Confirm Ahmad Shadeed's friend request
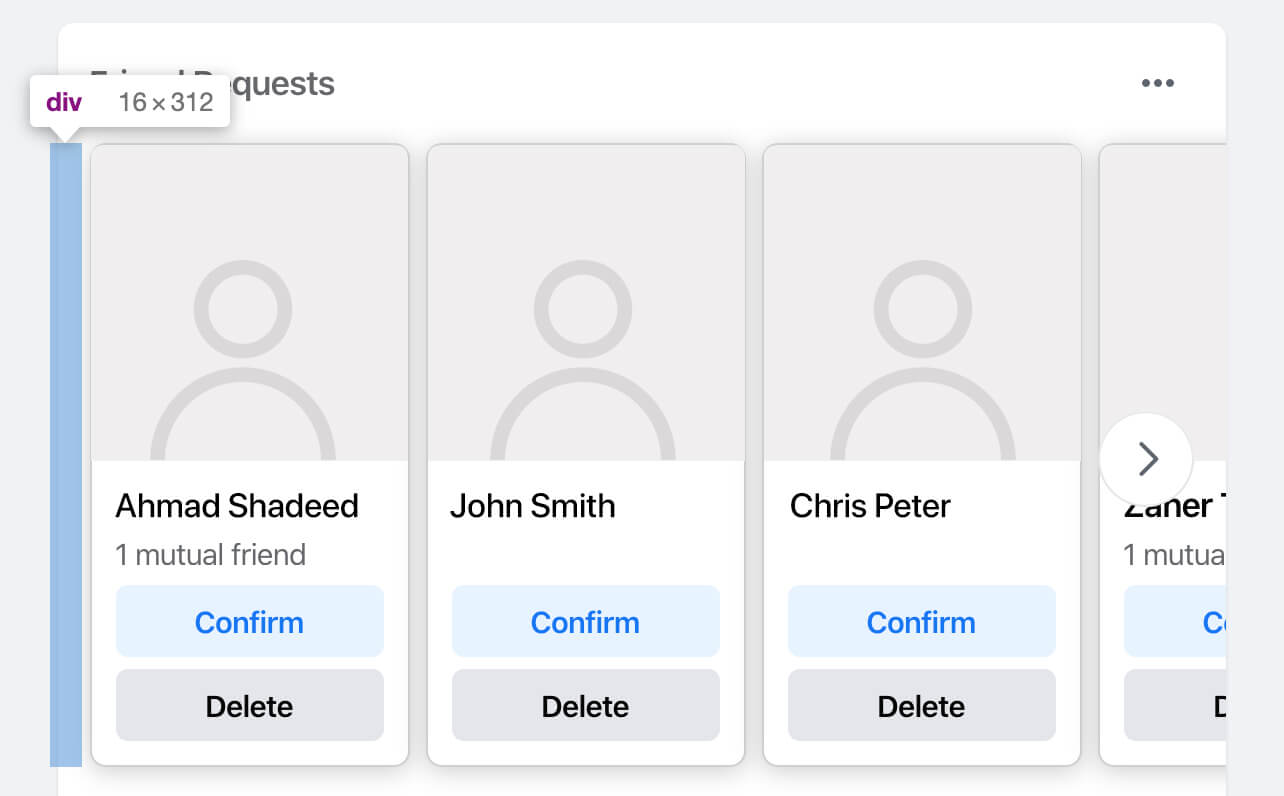 tap(249, 622)
